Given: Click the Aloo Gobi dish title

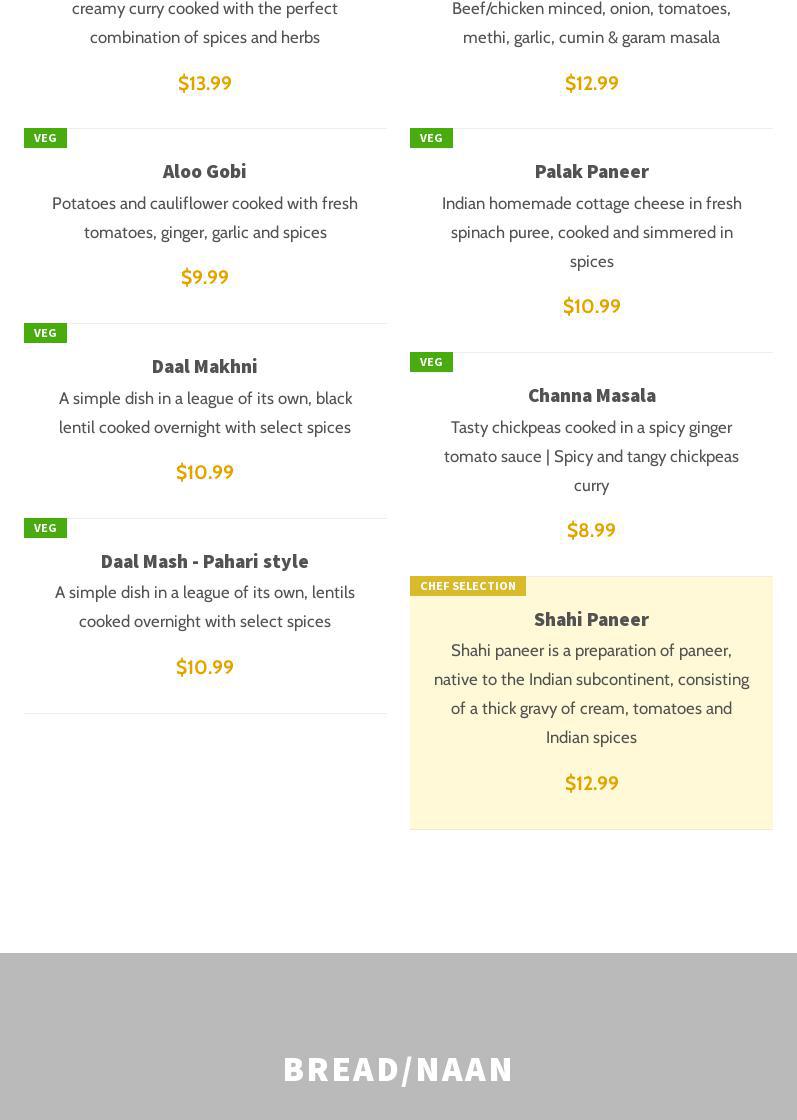Looking at the screenshot, I should (x=204, y=171).
